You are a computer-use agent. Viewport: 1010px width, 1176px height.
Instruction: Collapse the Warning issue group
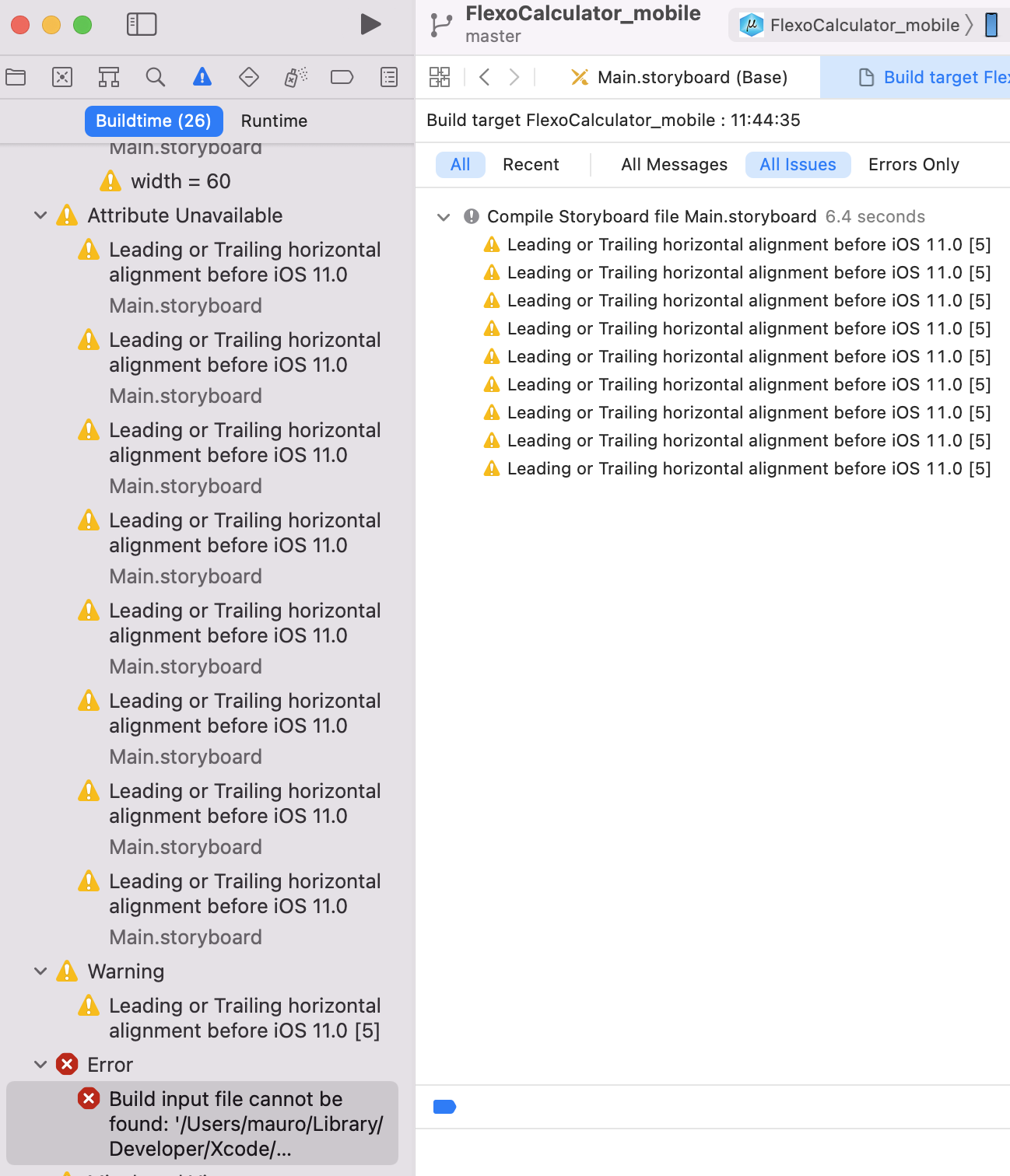coord(40,971)
